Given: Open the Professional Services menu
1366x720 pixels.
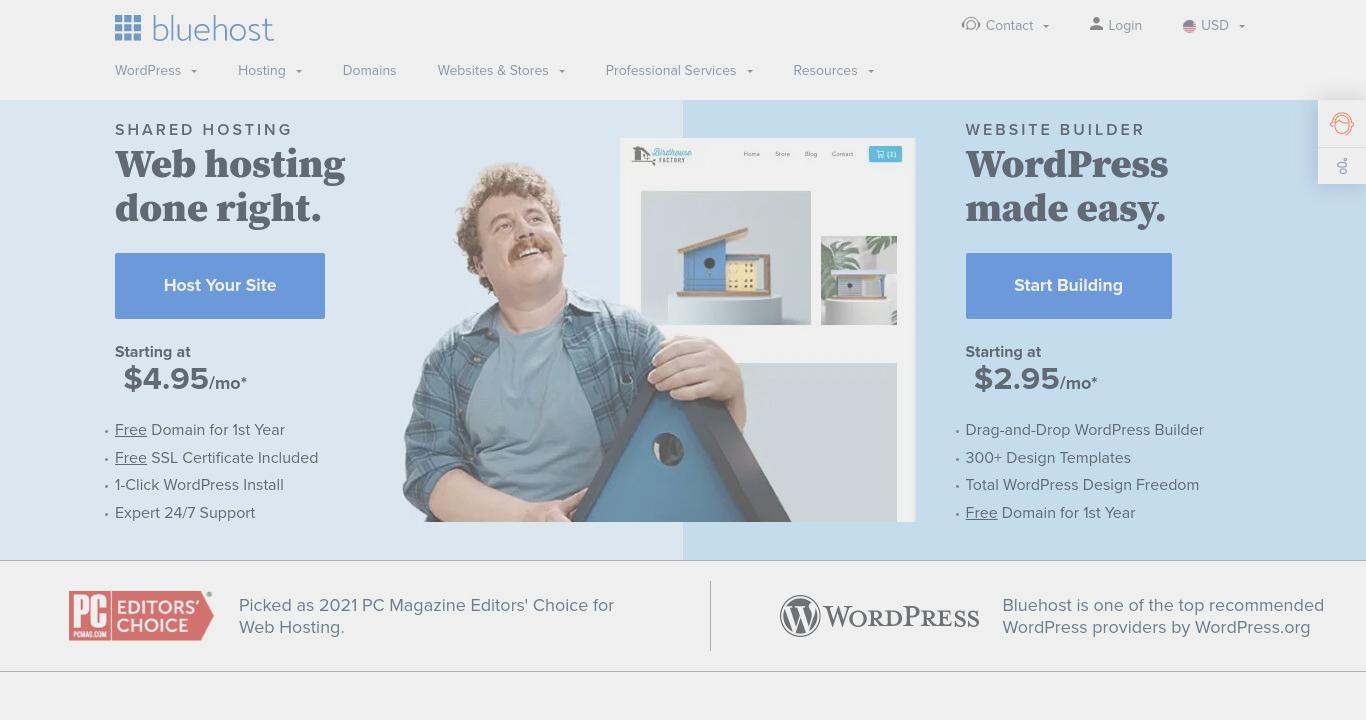Looking at the screenshot, I should 671,70.
